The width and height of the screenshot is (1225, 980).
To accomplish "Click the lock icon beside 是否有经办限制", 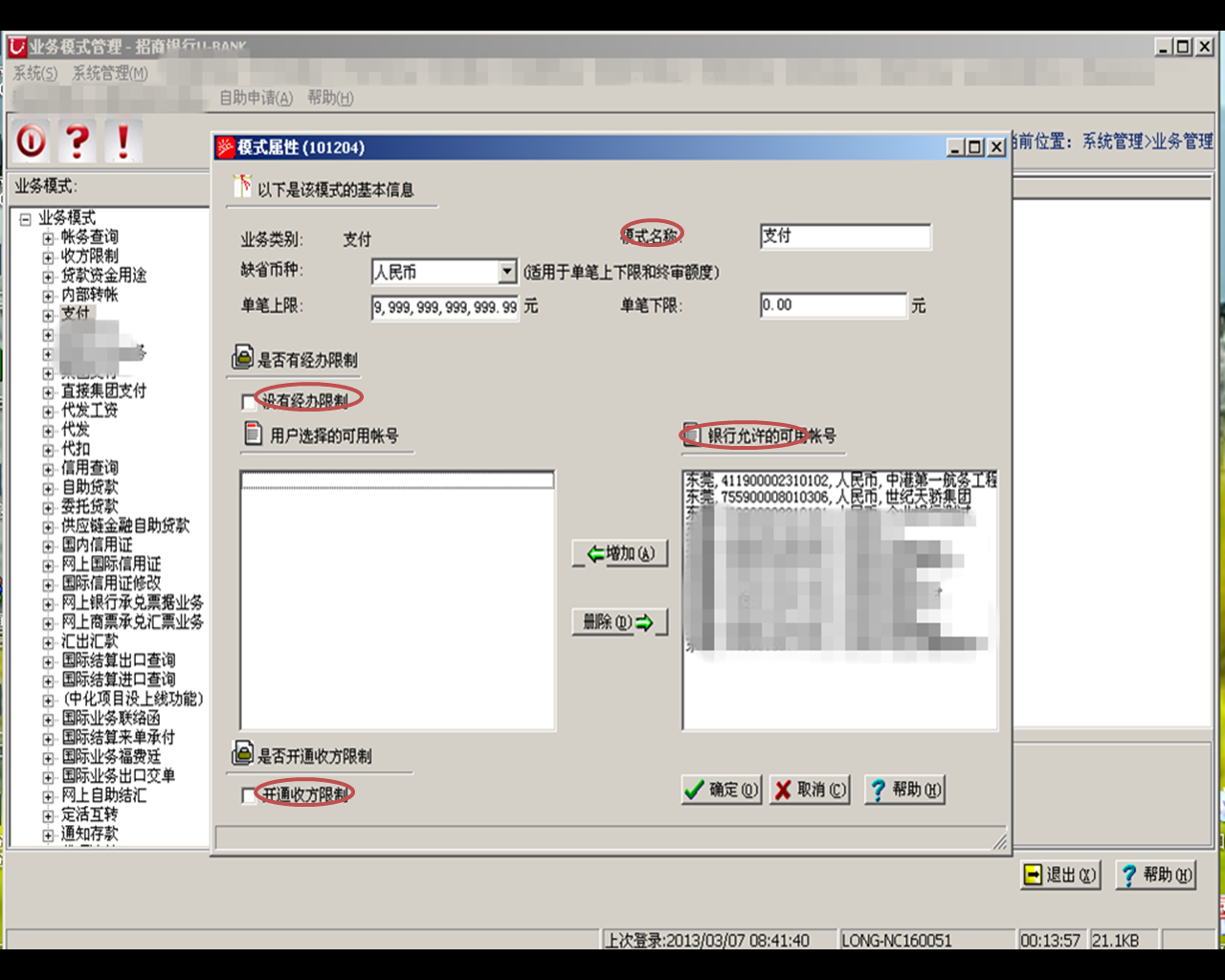I will [243, 359].
